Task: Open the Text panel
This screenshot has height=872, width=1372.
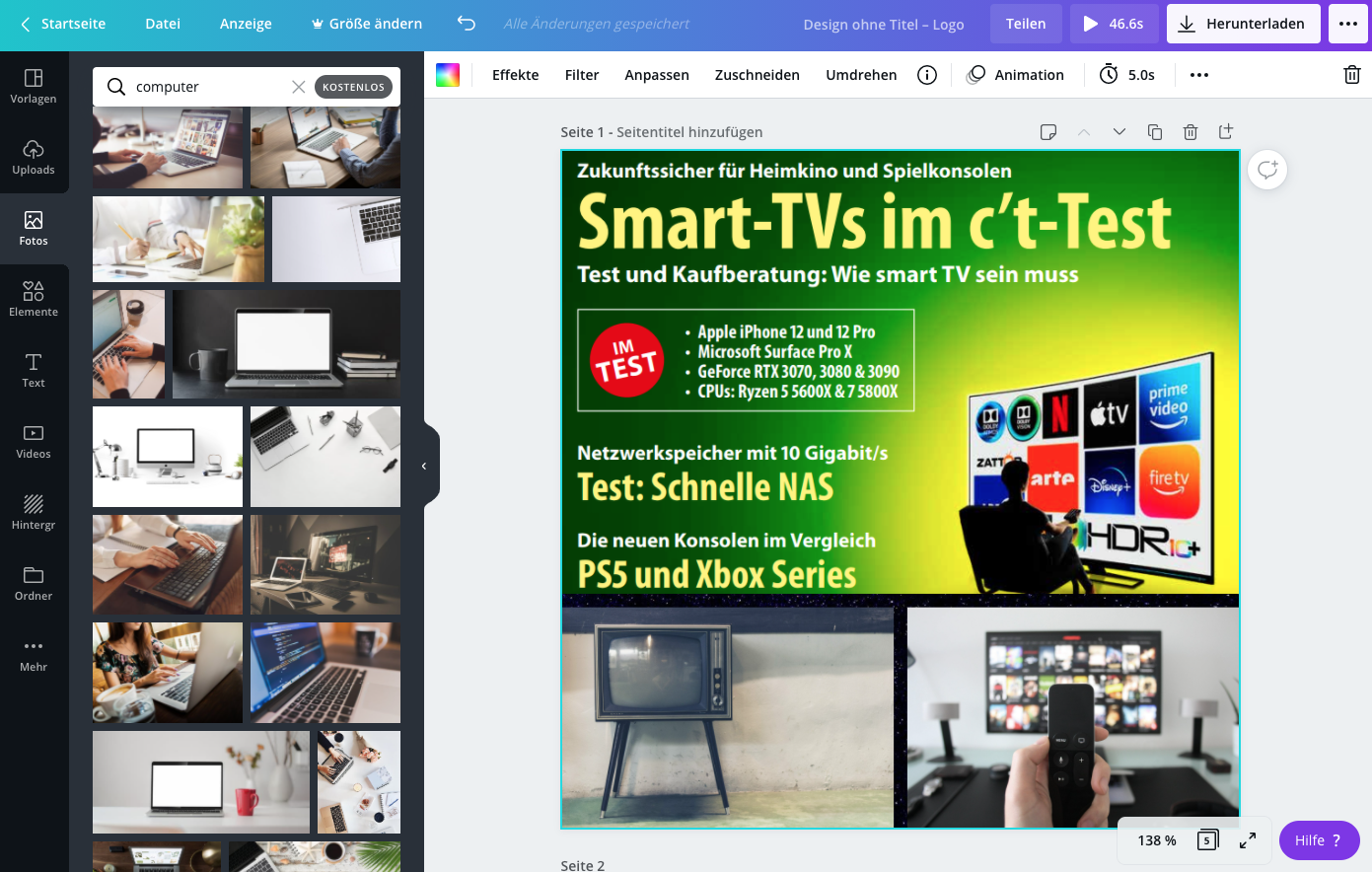Action: pyautogui.click(x=34, y=371)
